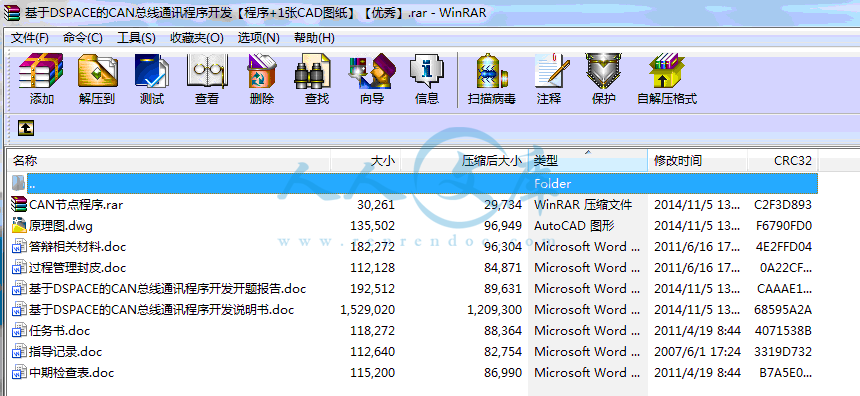Click the Word icon of 答辩相关材料.doc
The height and width of the screenshot is (396, 860).
pos(19,246)
